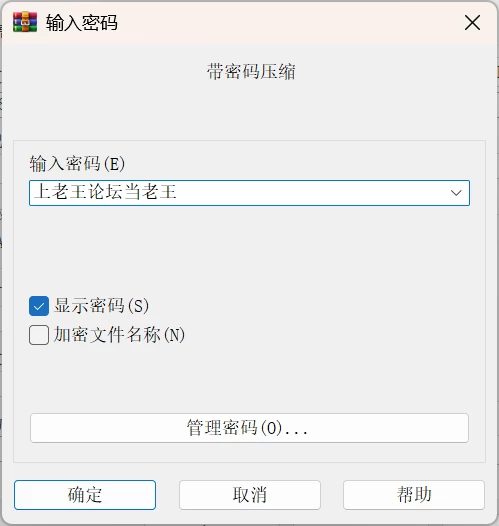Click the 加密文件名称(N) label text

point(119,334)
